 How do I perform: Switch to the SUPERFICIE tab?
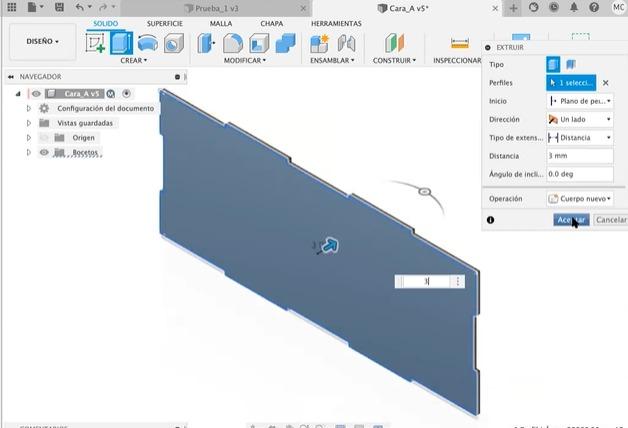coord(165,24)
